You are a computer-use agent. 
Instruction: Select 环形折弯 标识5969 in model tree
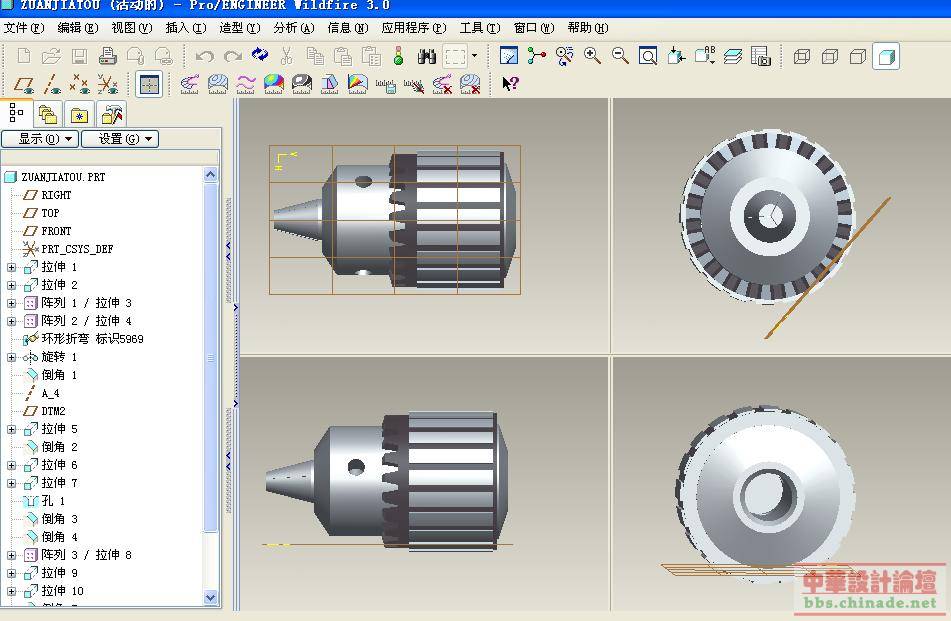click(x=92, y=339)
